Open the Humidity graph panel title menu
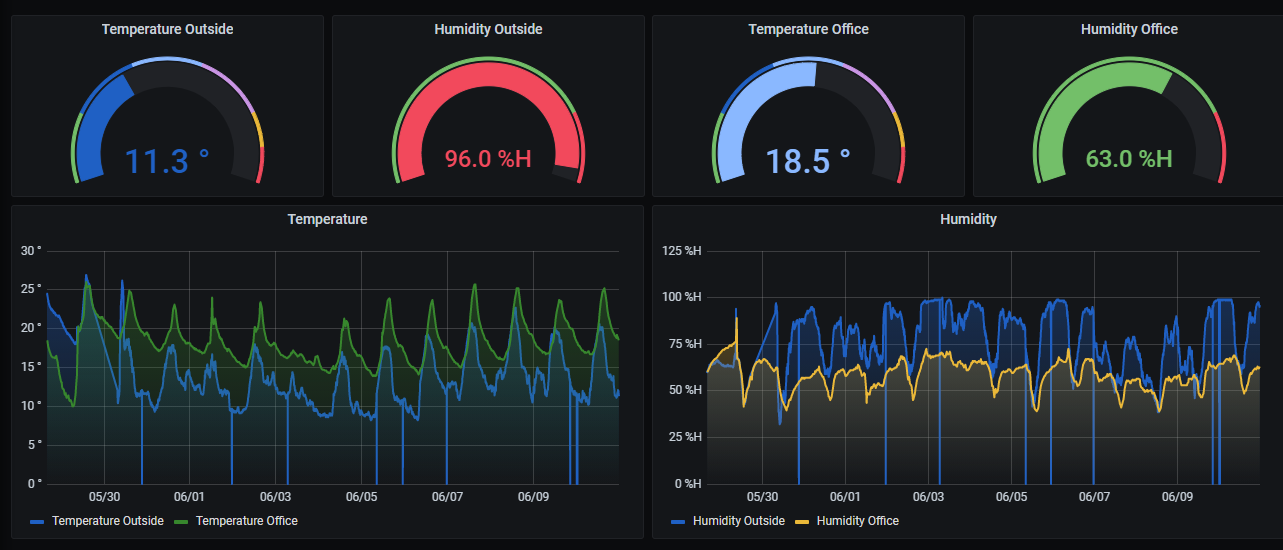1283x550 pixels. coord(968,218)
